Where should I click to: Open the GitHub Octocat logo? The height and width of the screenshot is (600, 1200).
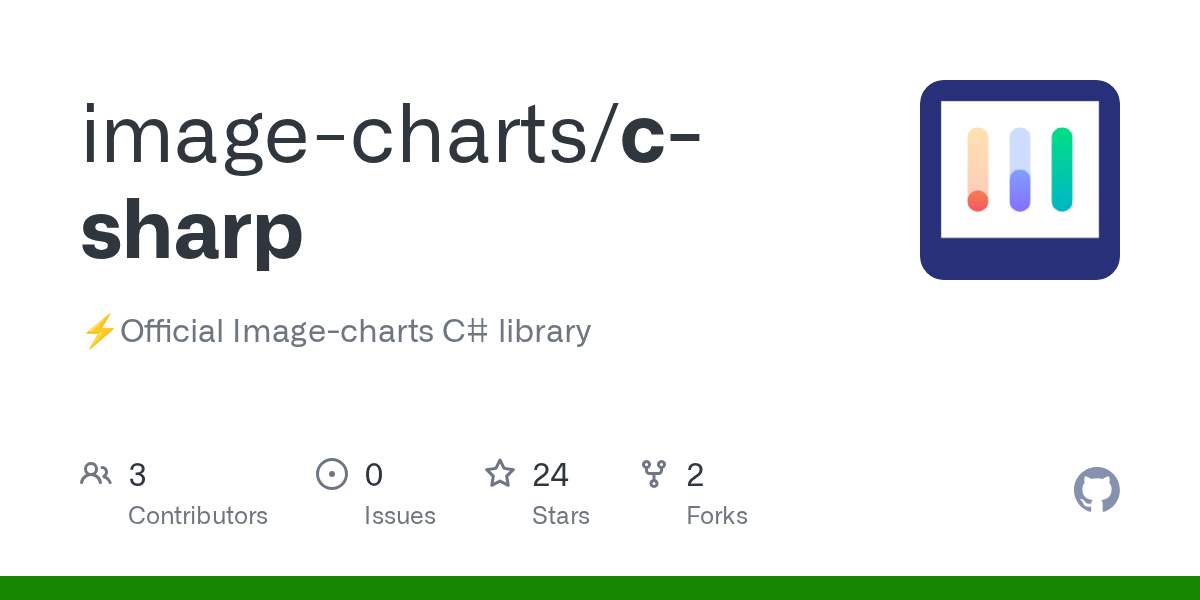[x=1097, y=490]
